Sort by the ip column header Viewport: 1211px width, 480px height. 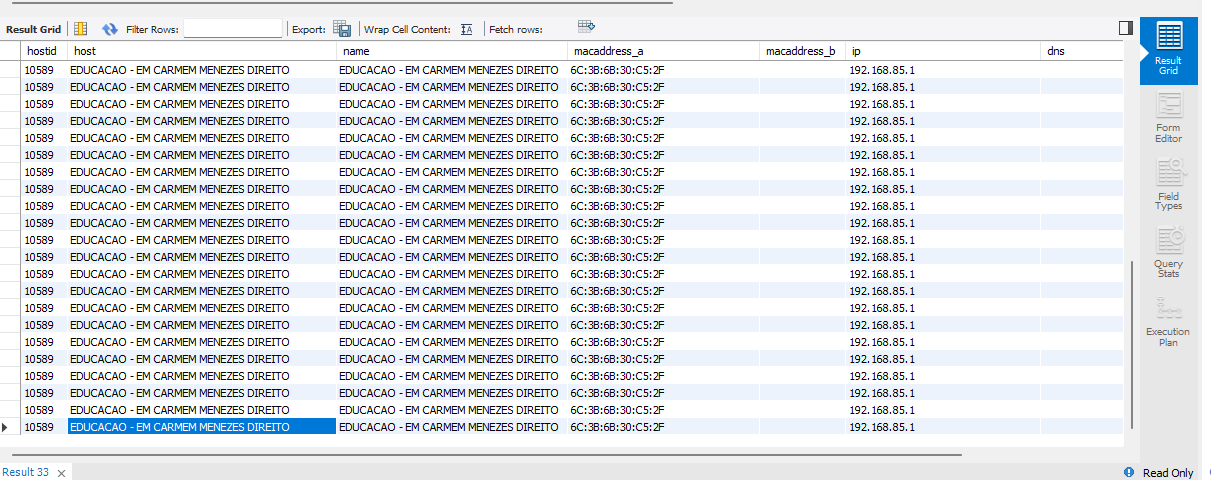(943, 51)
